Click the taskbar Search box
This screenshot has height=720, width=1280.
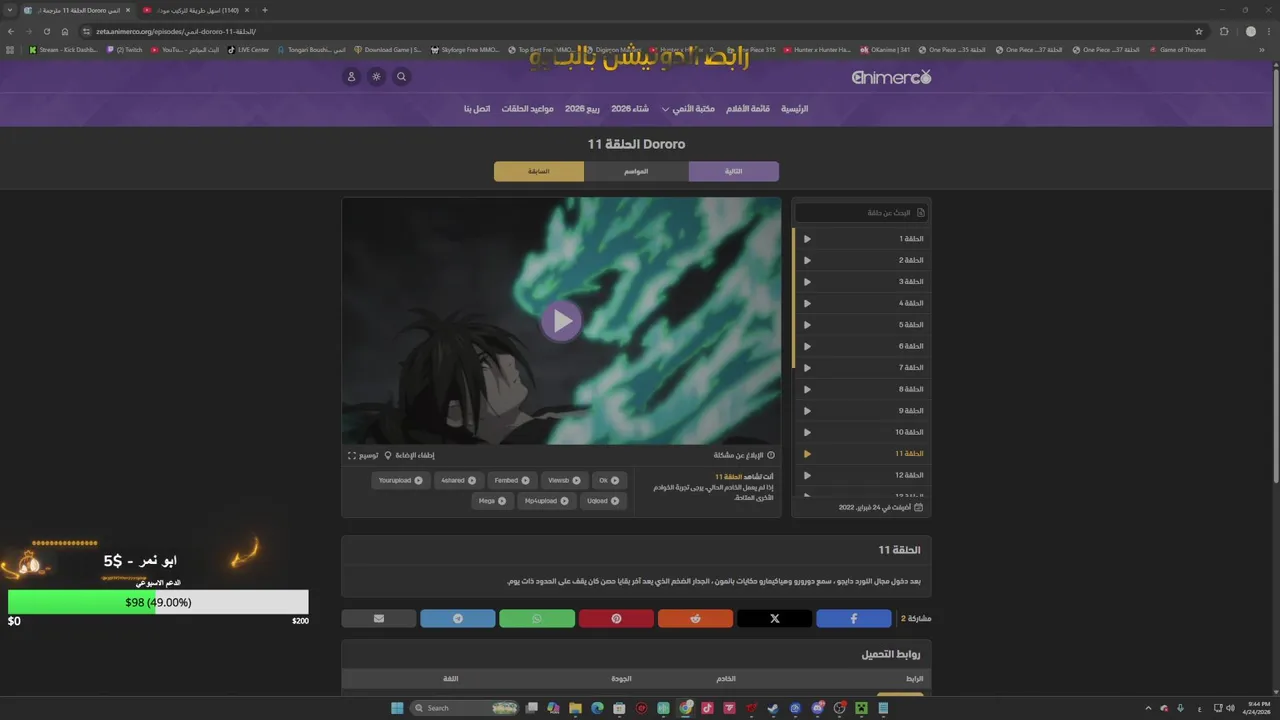tap(464, 708)
